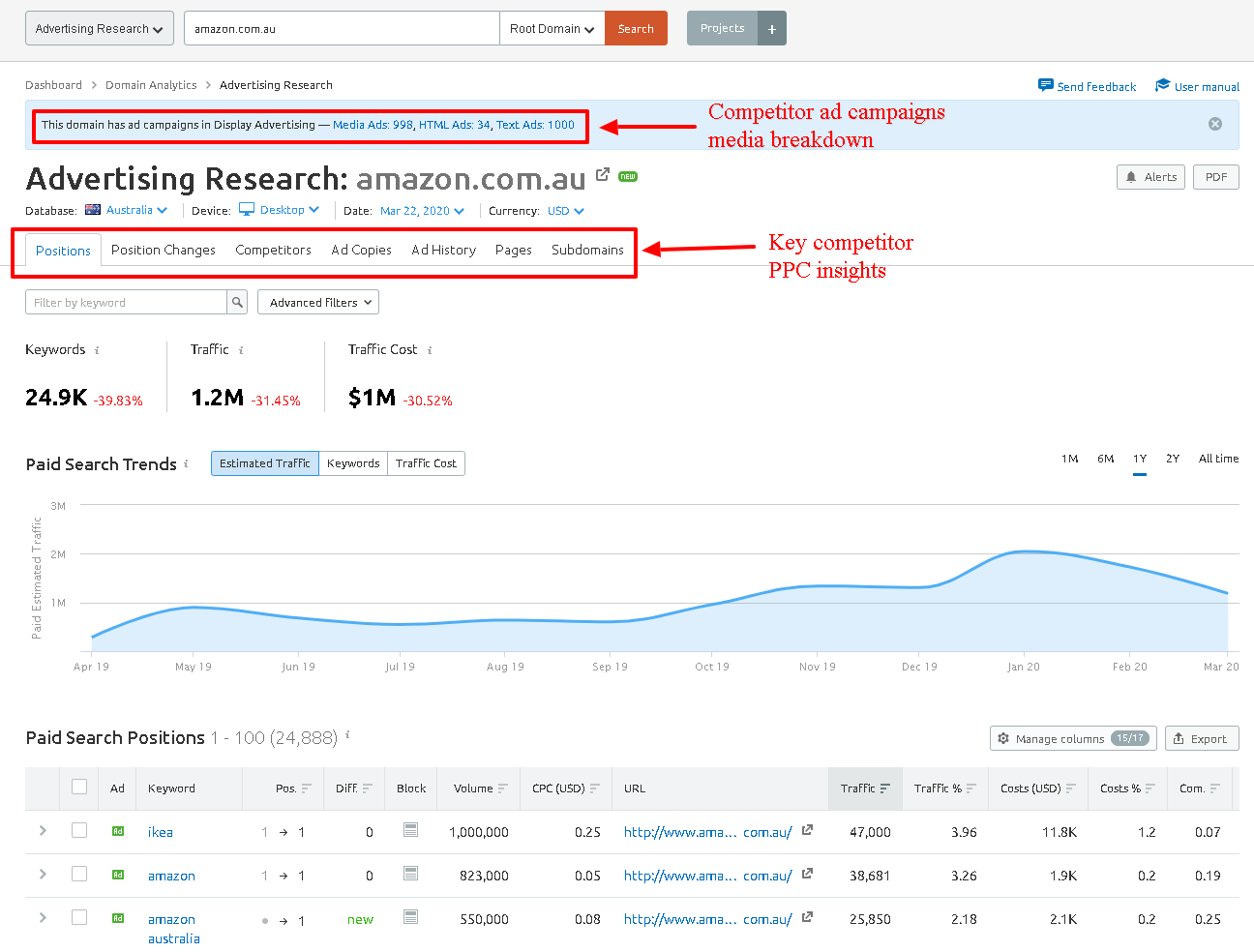Switch chart to Traffic Cost view

pyautogui.click(x=426, y=463)
